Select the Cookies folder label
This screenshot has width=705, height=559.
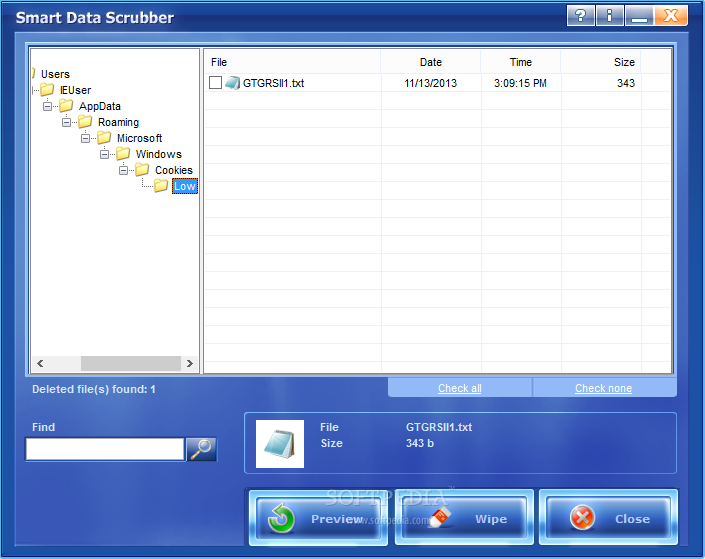174,170
